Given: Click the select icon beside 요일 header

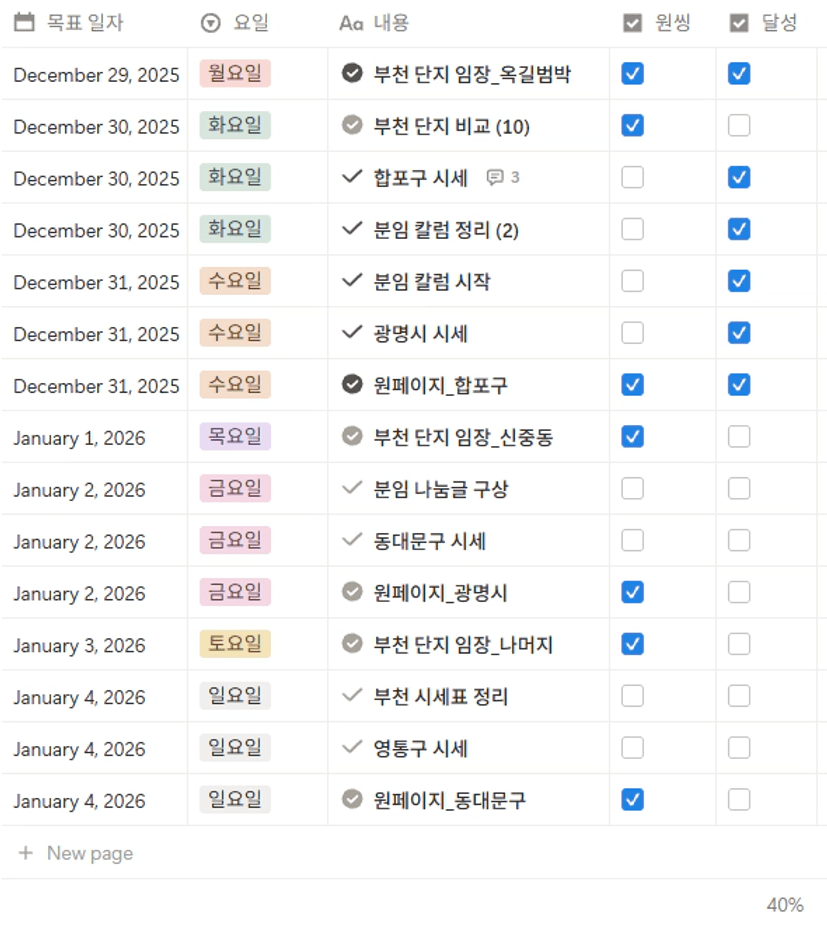Looking at the screenshot, I should [x=211, y=23].
